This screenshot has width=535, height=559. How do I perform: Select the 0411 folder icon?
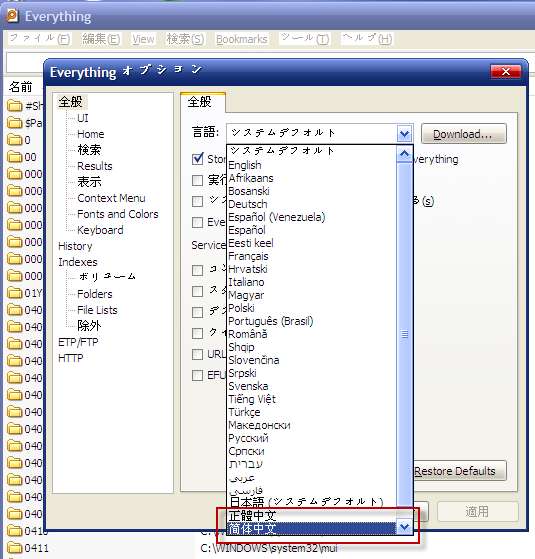coord(15,548)
